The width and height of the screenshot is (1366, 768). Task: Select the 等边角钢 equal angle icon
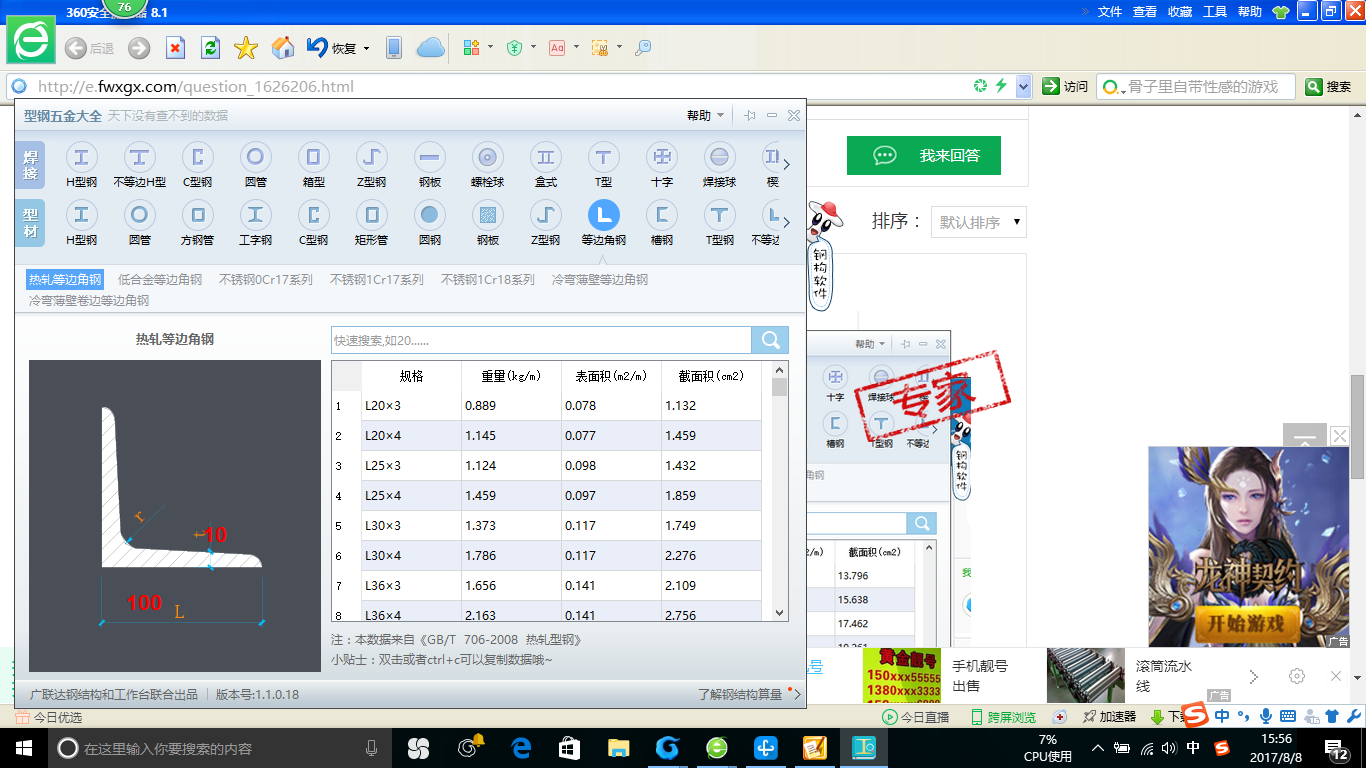pos(603,215)
